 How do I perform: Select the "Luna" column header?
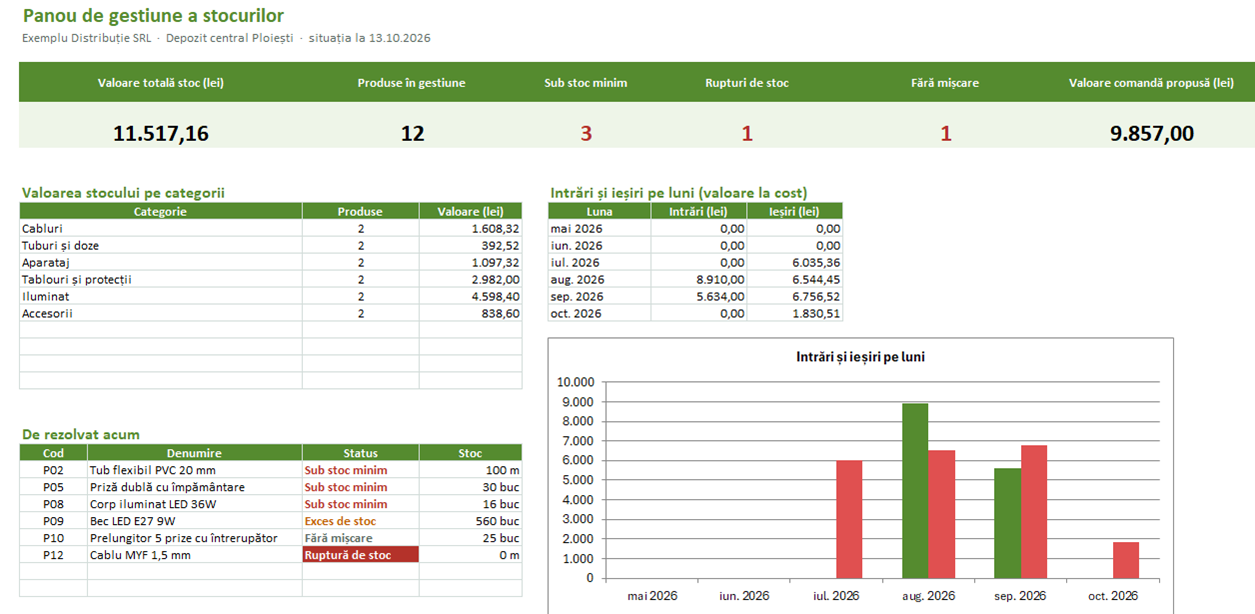click(600, 211)
